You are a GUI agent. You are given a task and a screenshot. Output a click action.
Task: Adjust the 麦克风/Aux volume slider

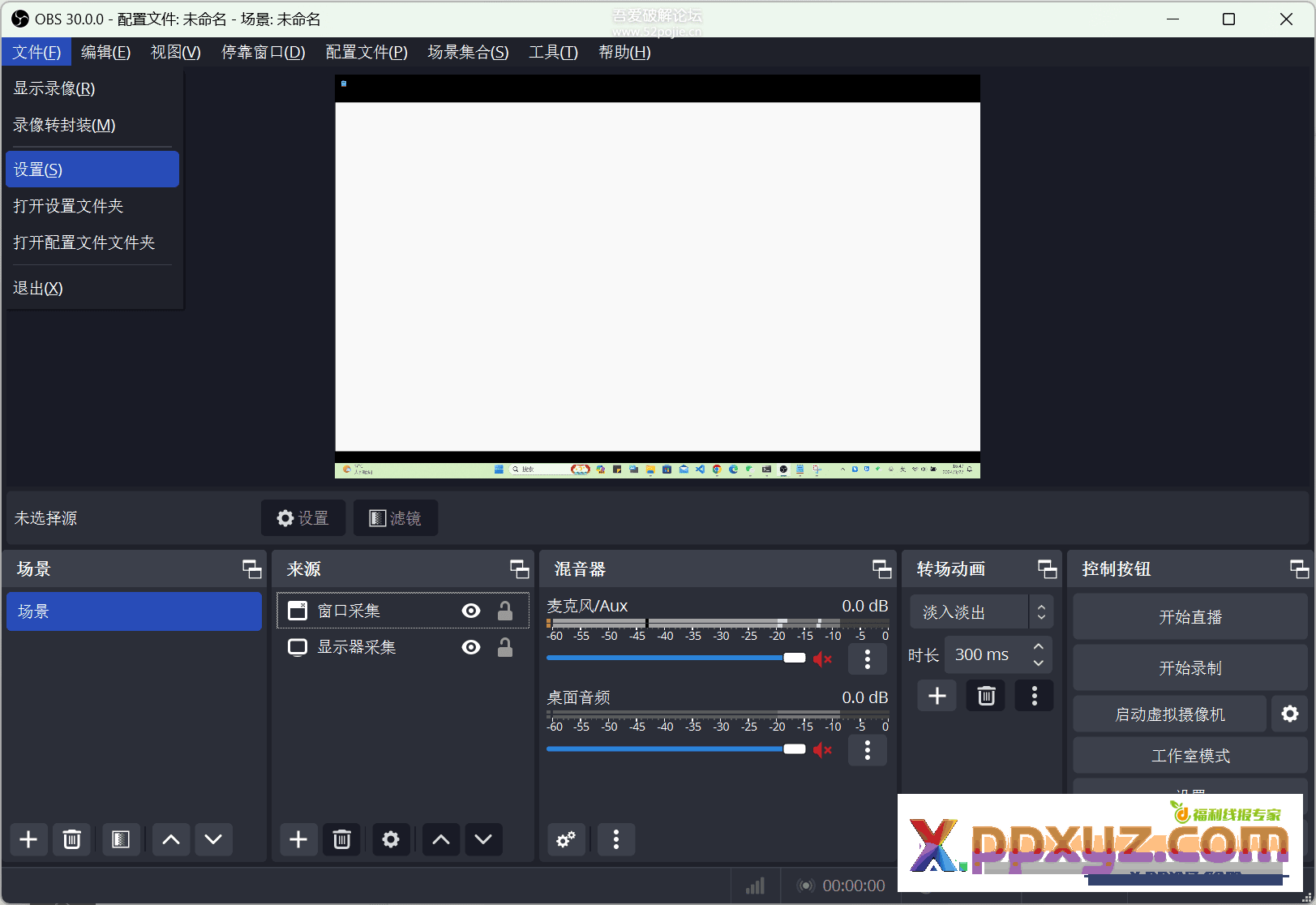676,658
